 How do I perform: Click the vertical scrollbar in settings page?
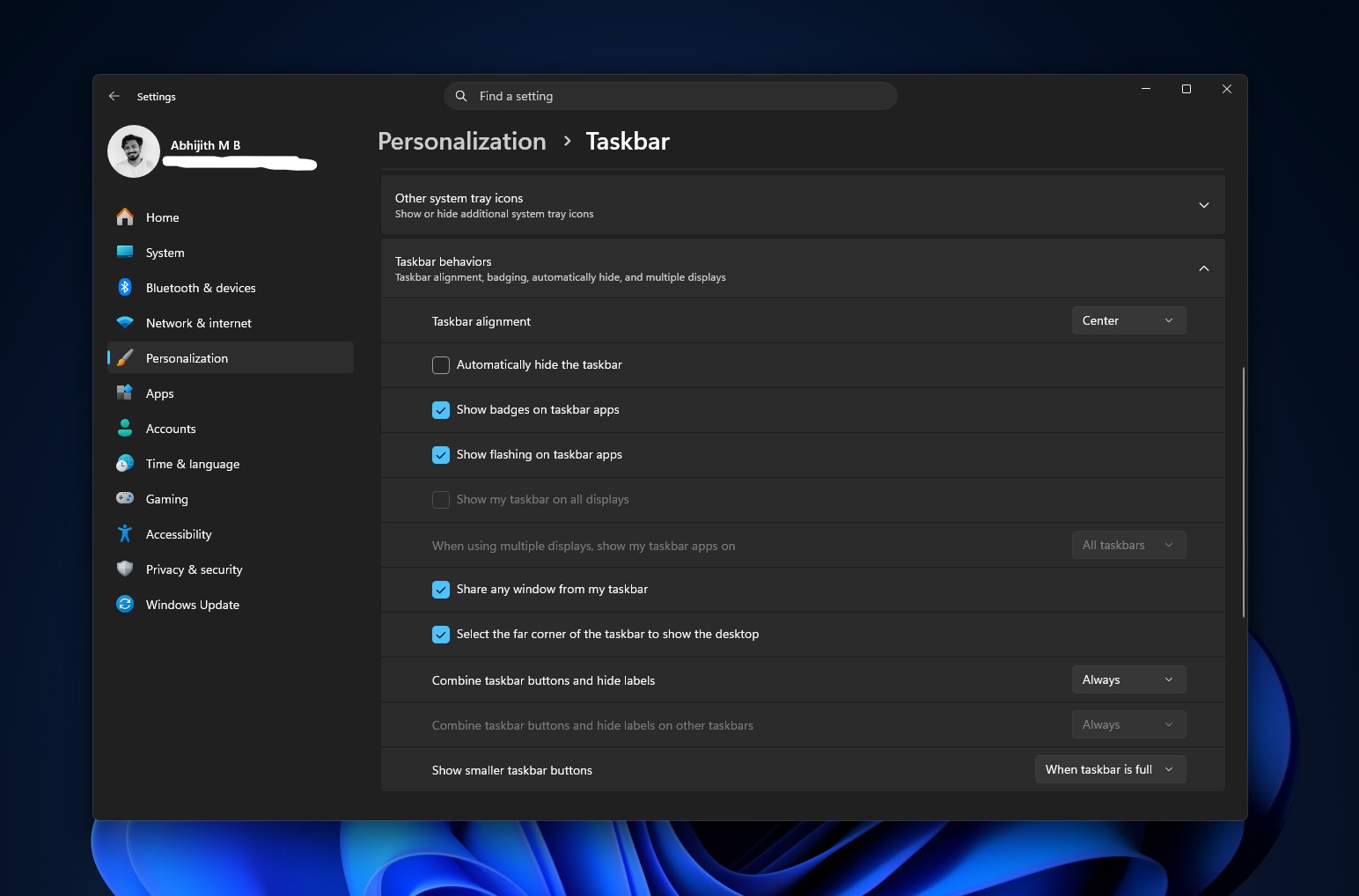(1243, 491)
